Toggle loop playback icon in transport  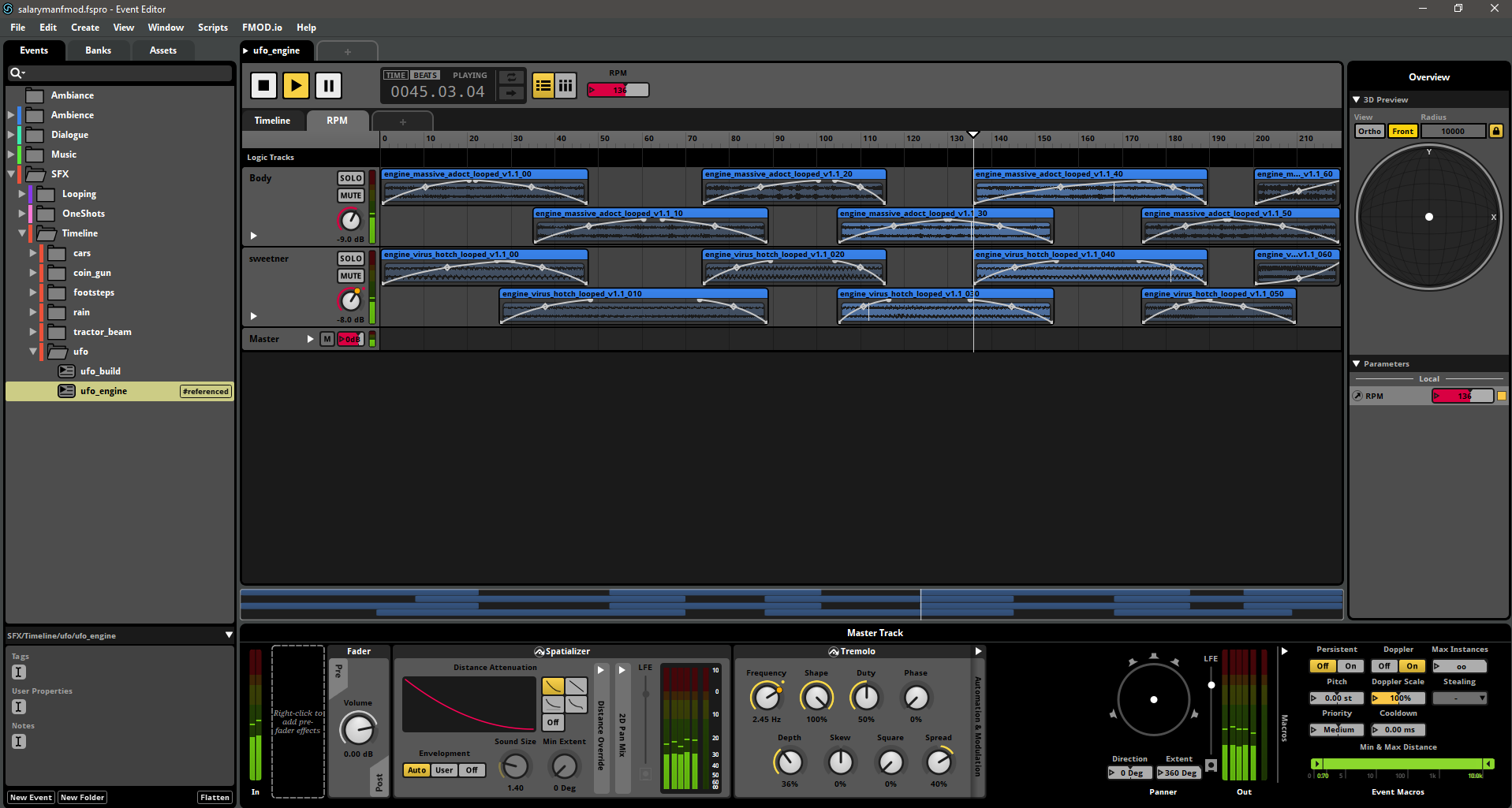pos(511,77)
